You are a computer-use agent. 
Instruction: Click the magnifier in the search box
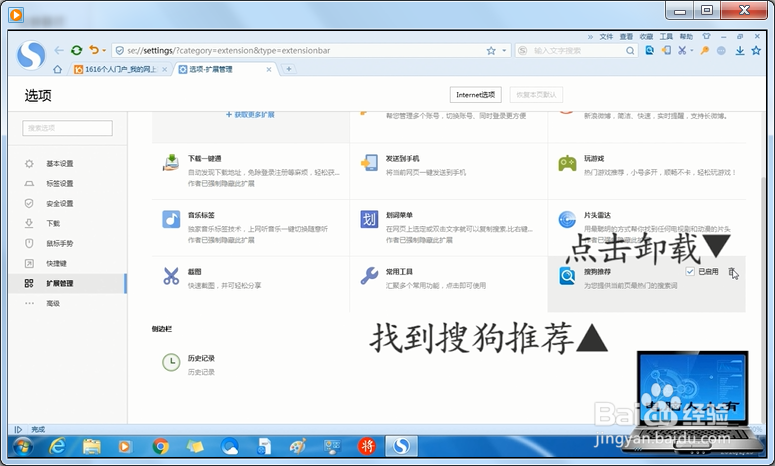[x=630, y=50]
